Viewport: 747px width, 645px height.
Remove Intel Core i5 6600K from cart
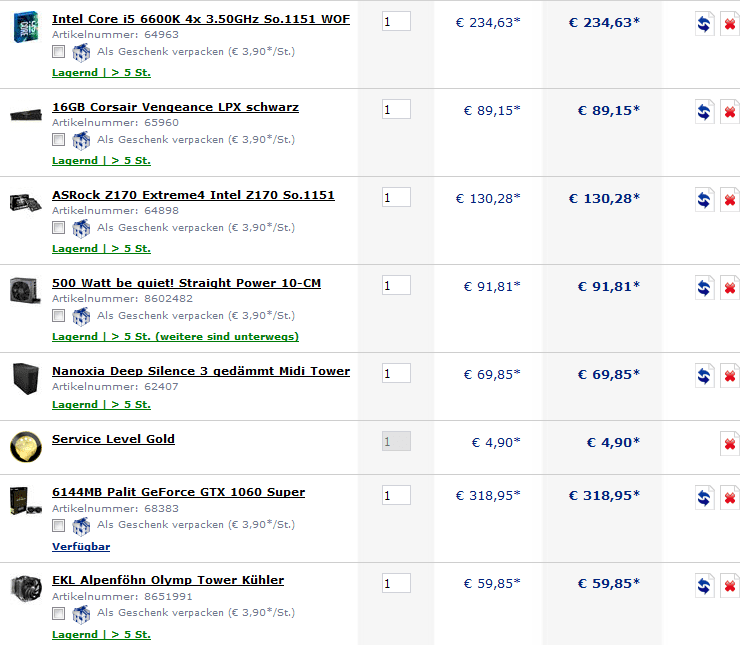[x=729, y=23]
